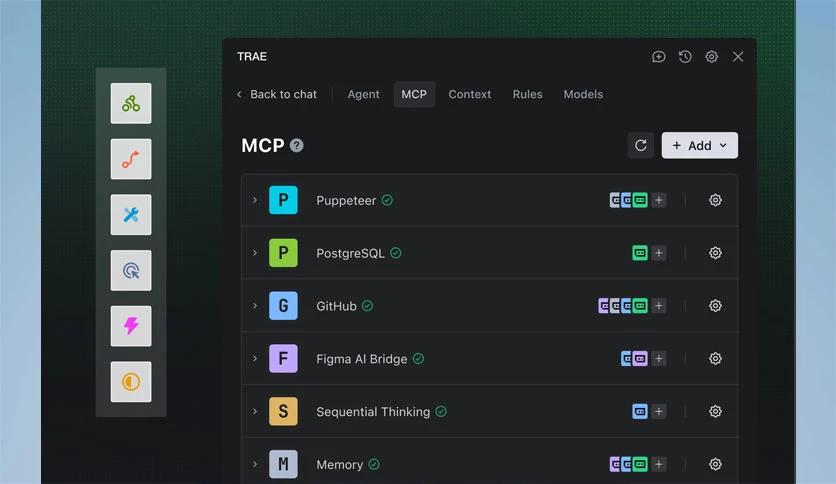The image size is (836, 484).
Task: Open Figma AI Bridge settings gear
Action: tap(715, 359)
